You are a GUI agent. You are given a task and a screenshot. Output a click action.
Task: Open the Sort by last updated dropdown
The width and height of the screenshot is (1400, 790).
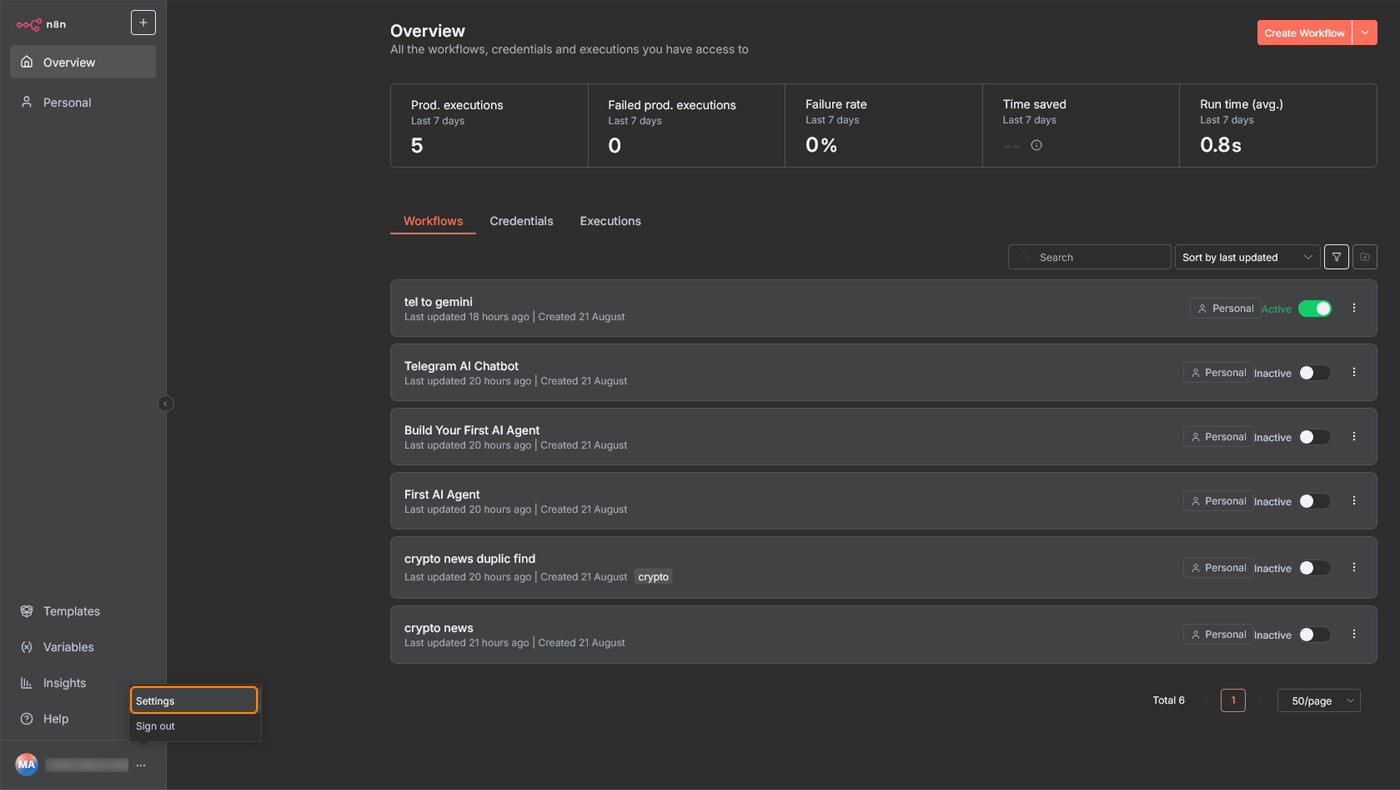1247,257
